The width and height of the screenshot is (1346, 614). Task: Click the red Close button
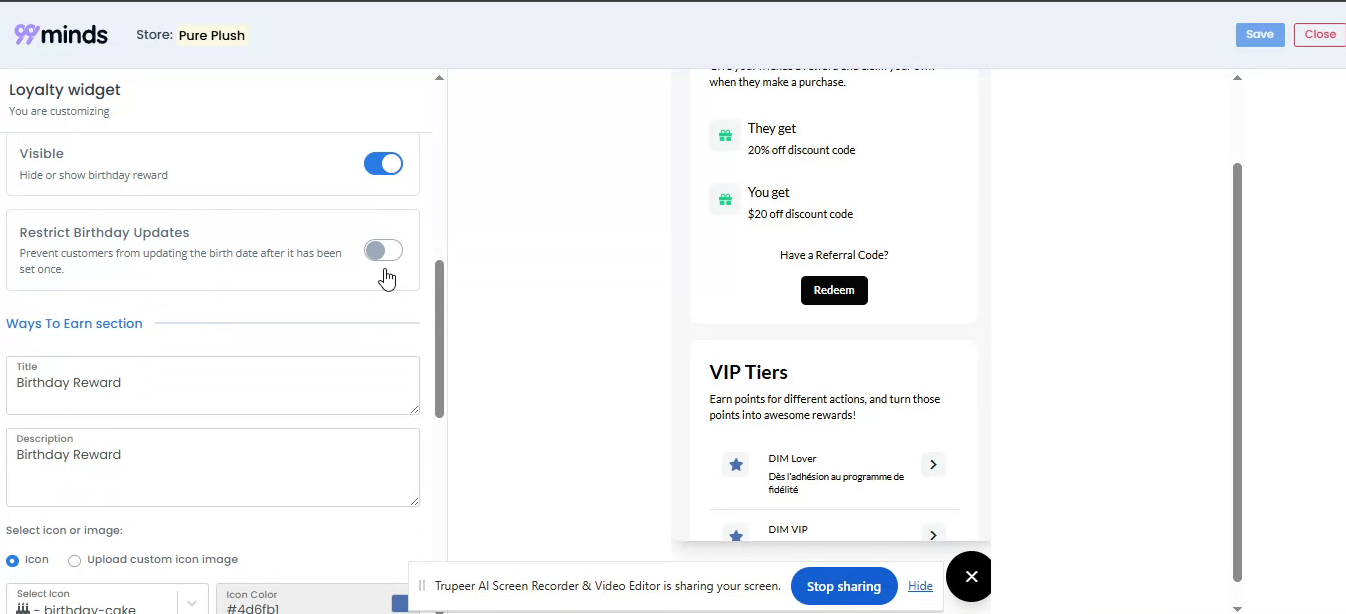1320,34
